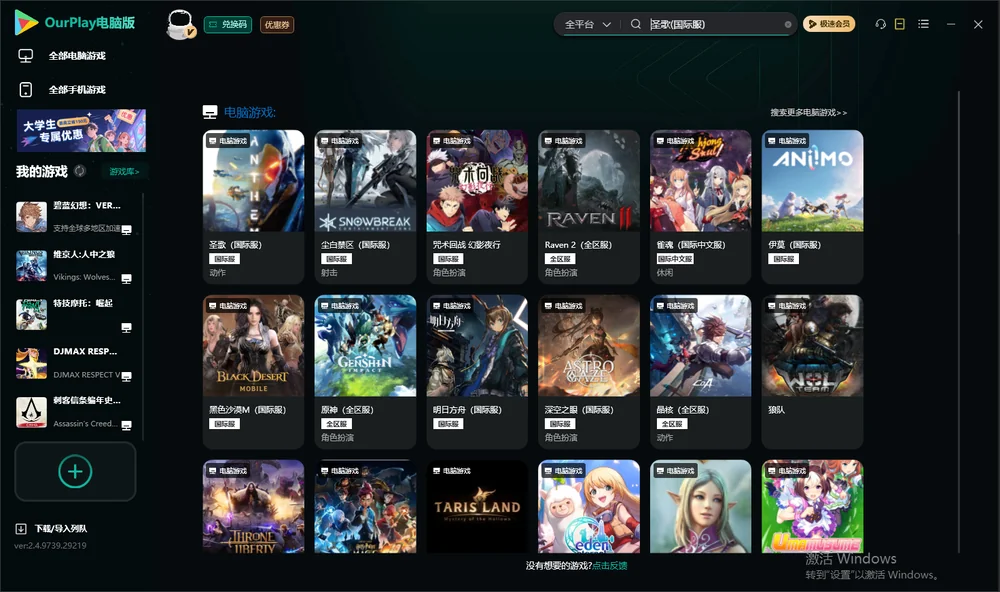Clear the search box text

click(x=788, y=24)
